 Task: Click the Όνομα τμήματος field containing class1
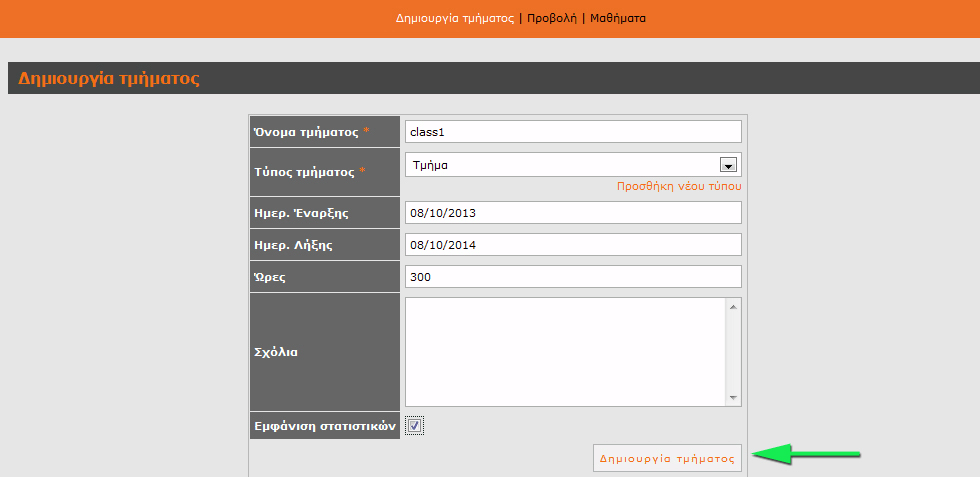573,132
